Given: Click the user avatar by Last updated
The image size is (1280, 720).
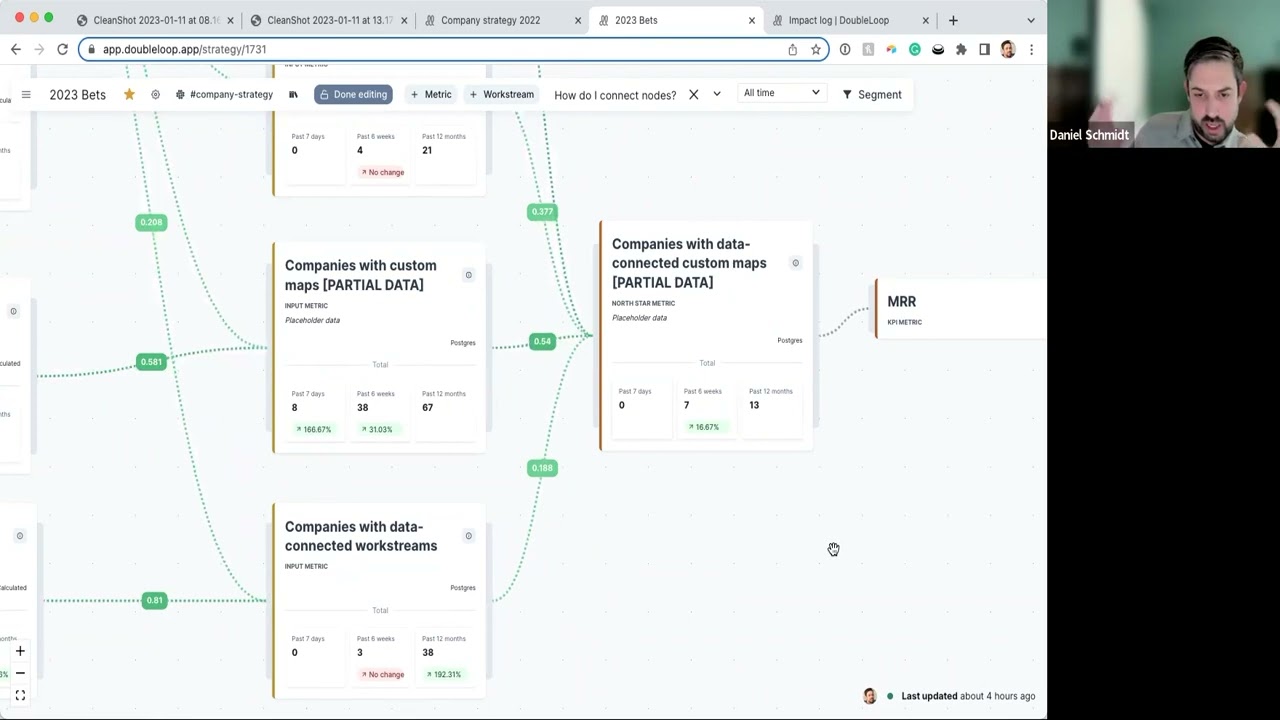Looking at the screenshot, I should coord(870,696).
